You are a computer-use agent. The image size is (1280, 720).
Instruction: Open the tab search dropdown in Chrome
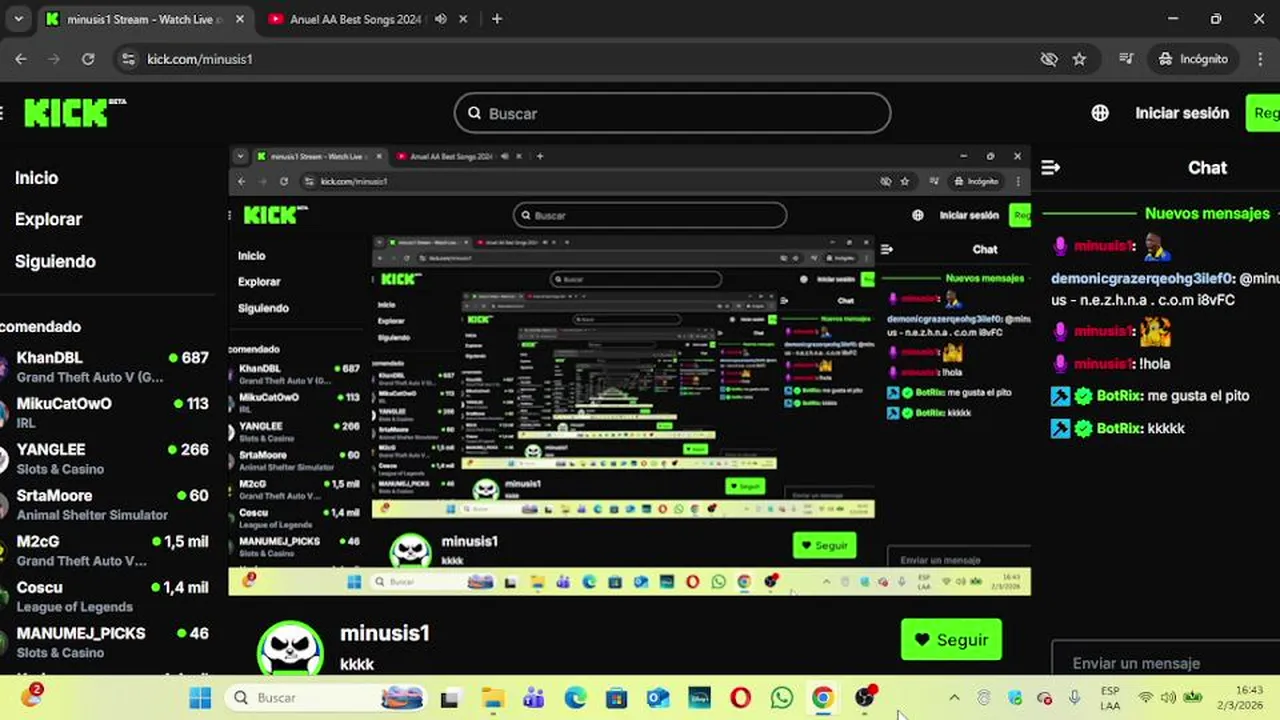[18, 19]
